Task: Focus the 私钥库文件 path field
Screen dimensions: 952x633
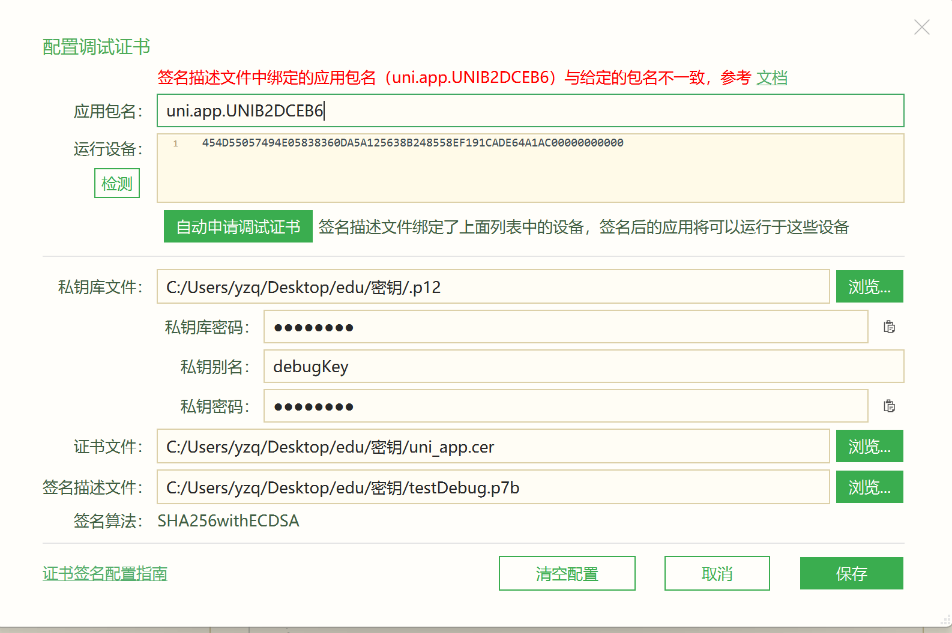Action: click(493, 286)
